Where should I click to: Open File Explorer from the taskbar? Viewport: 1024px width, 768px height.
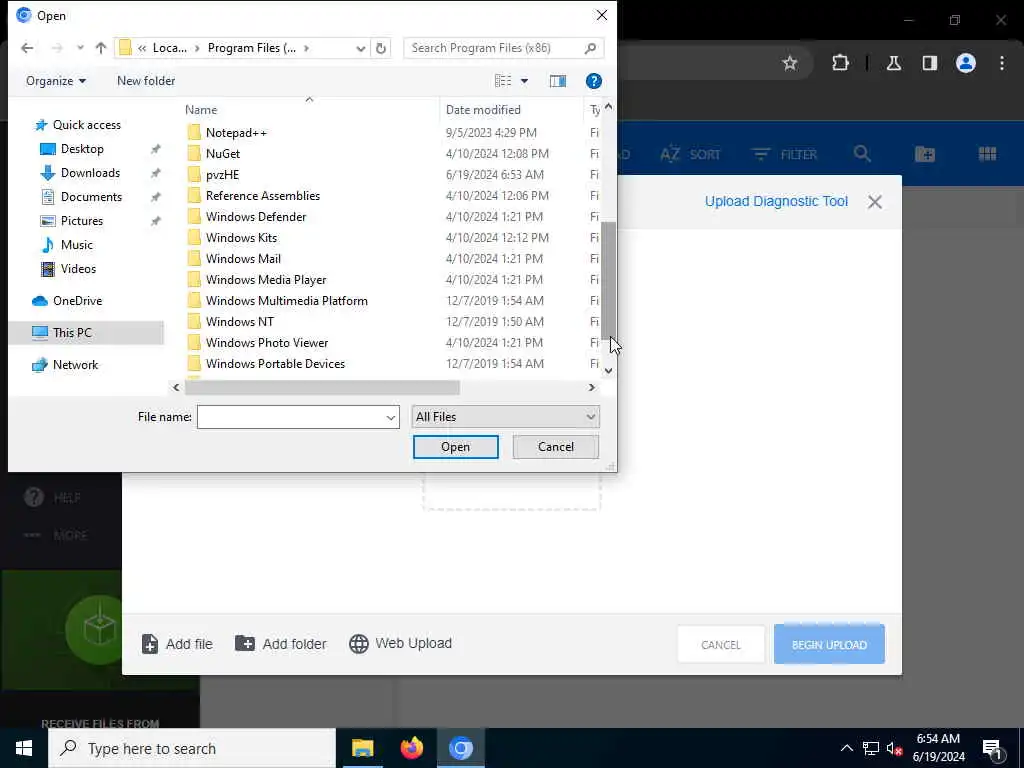[x=362, y=748]
